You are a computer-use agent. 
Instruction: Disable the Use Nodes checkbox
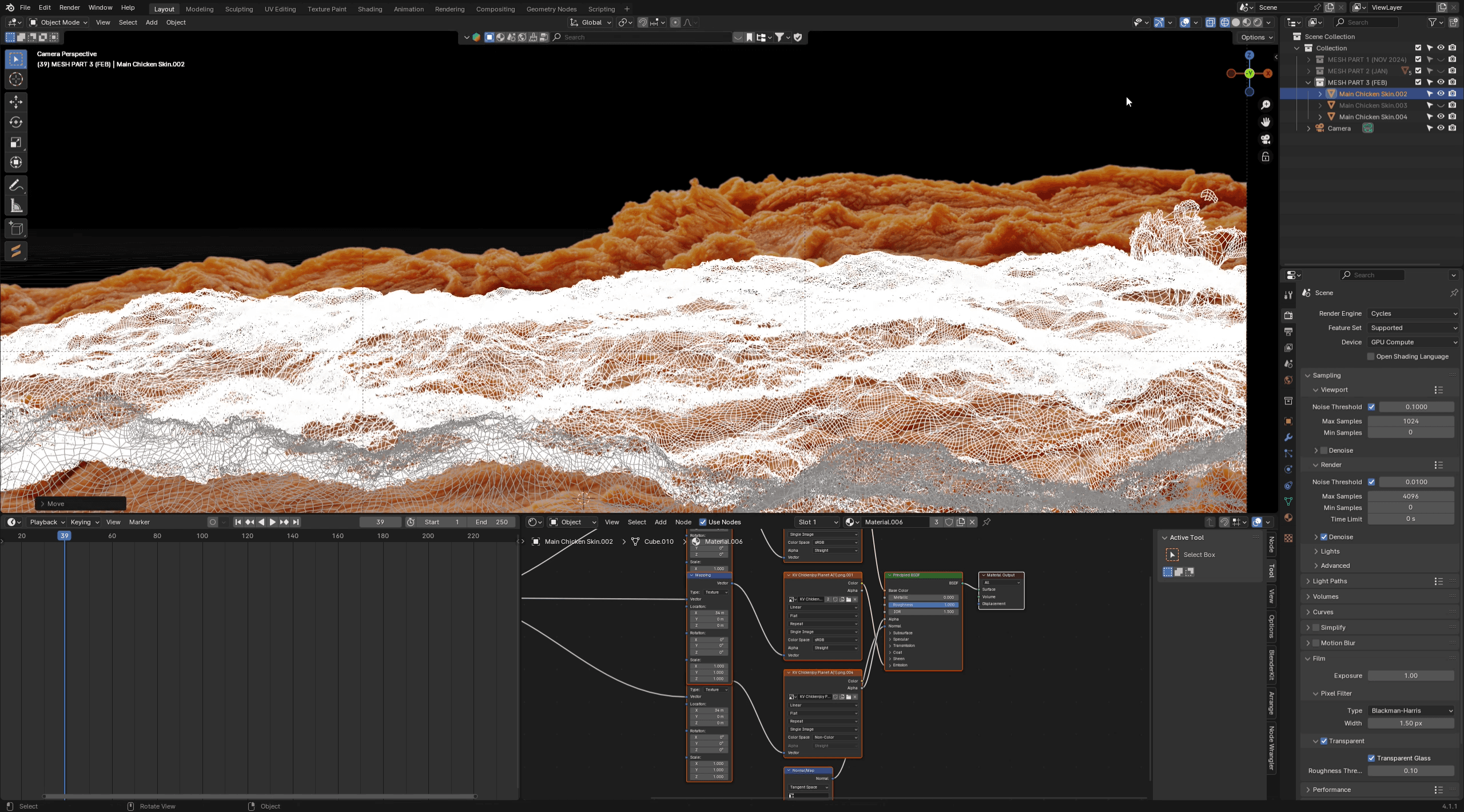pos(703,522)
